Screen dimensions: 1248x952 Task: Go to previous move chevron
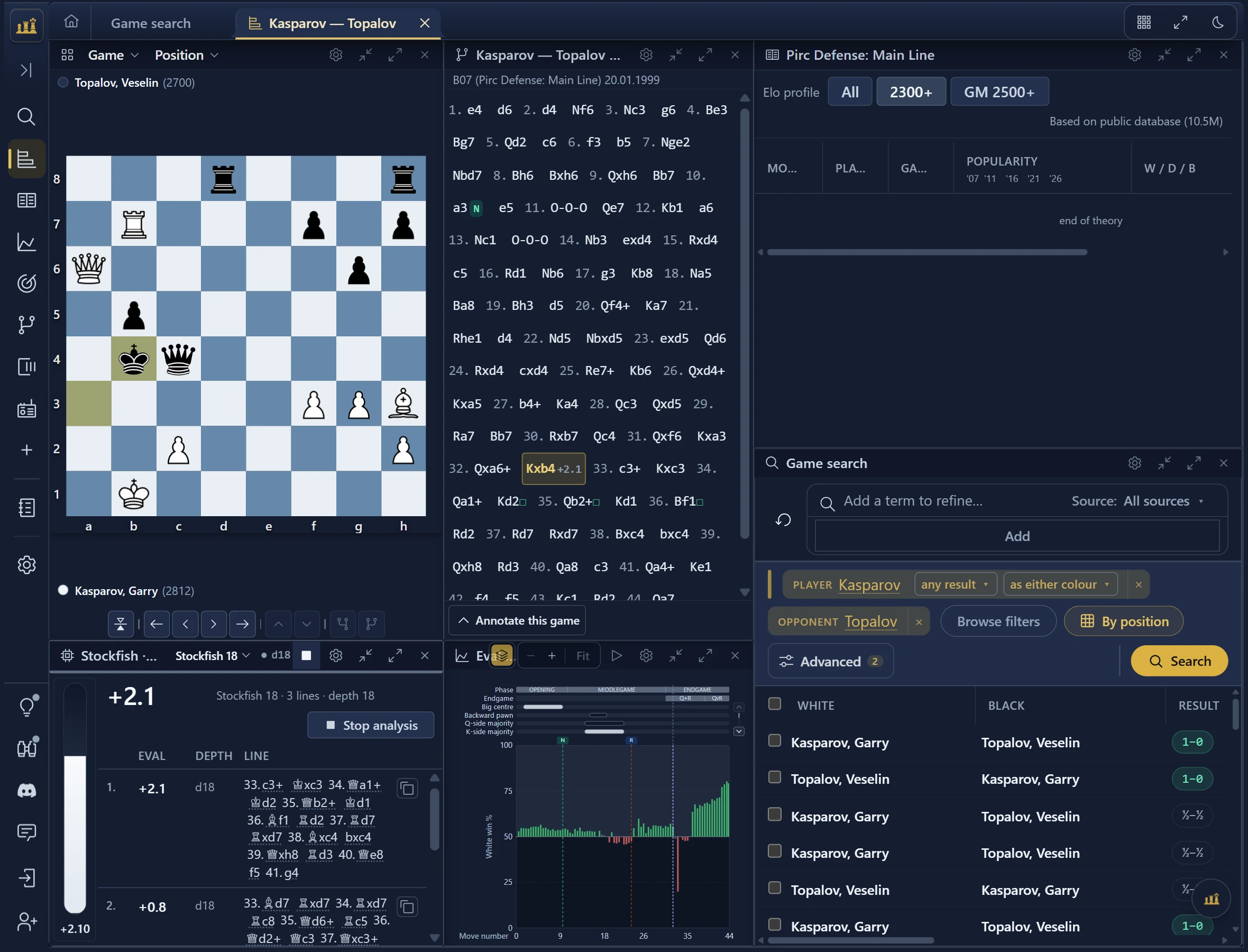185,624
